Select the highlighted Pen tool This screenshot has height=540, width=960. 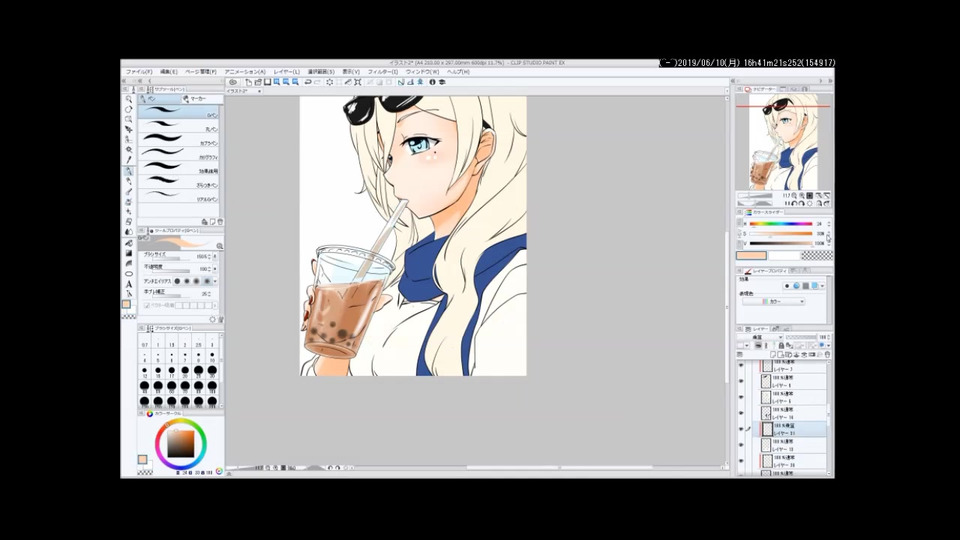129,171
